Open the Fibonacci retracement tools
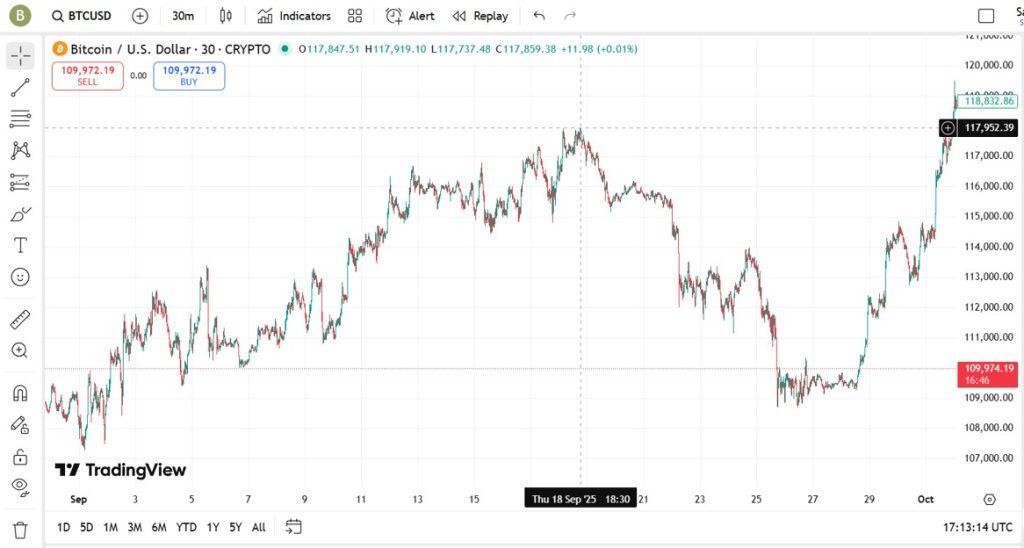Viewport: 1024px width, 548px height. tap(20, 119)
